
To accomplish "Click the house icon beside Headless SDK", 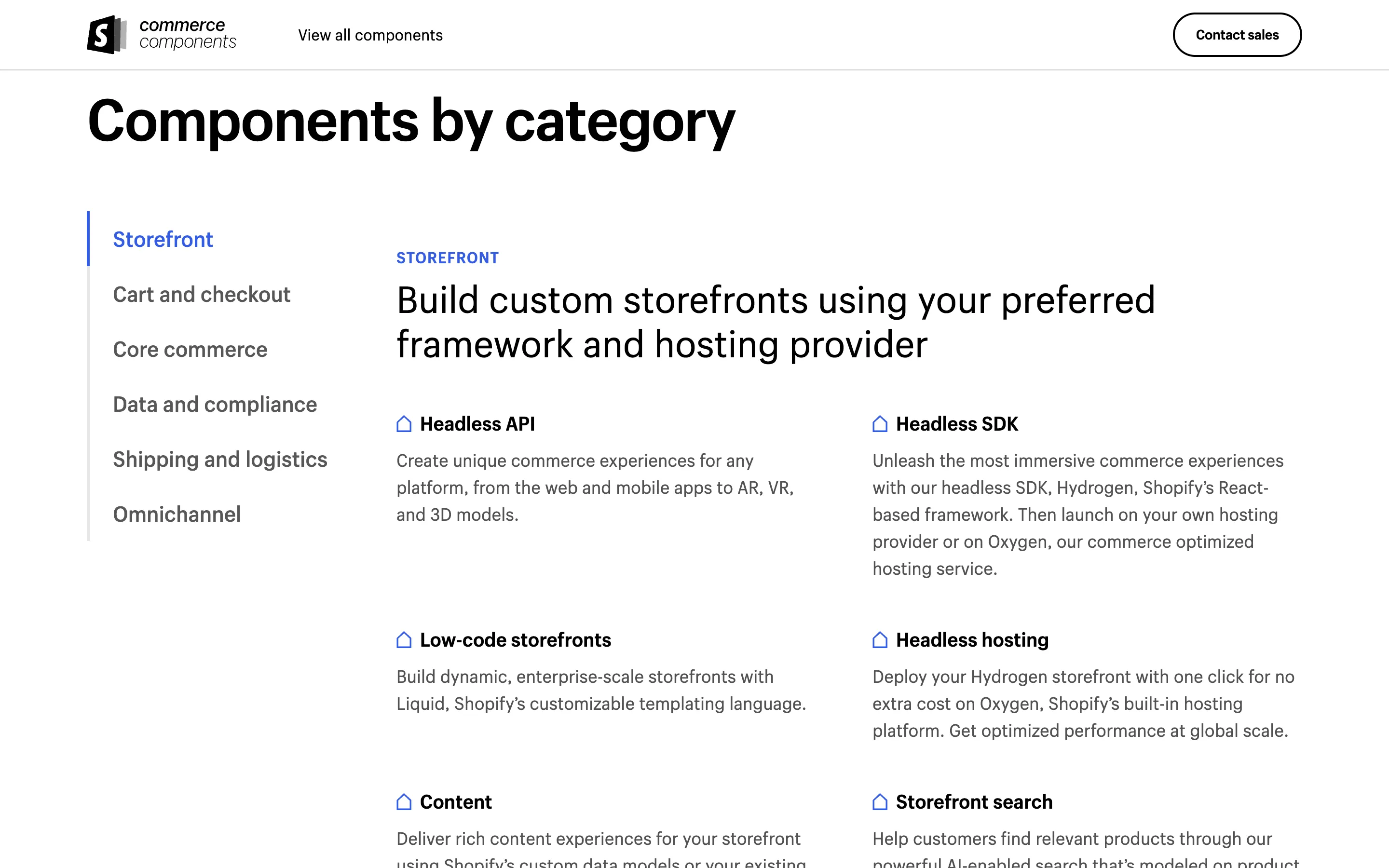I will click(880, 424).
